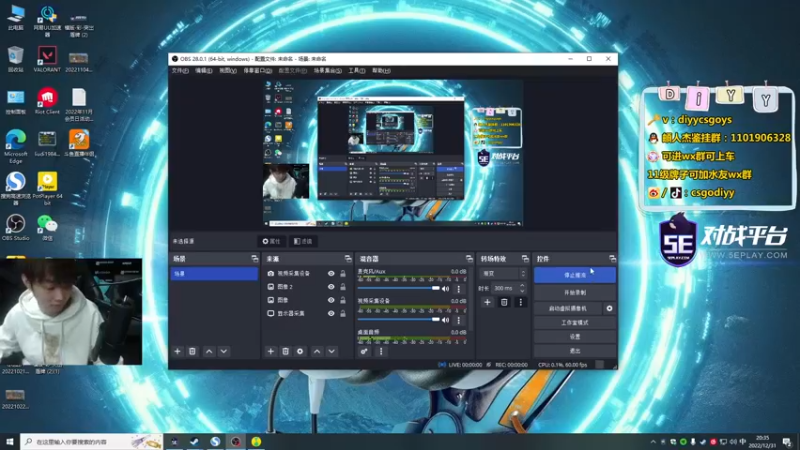Viewport: 800px width, 450px height.
Task: Open 设置 settings in the Controls panel
Action: tap(575, 337)
